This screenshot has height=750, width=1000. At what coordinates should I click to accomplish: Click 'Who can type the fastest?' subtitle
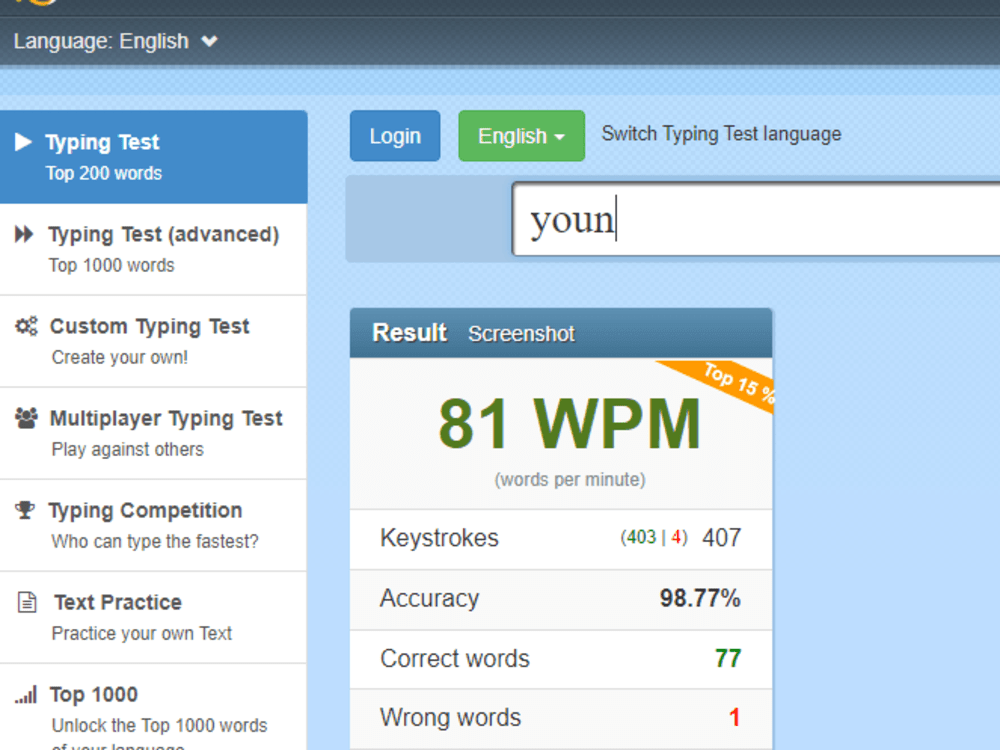pyautogui.click(x=154, y=541)
